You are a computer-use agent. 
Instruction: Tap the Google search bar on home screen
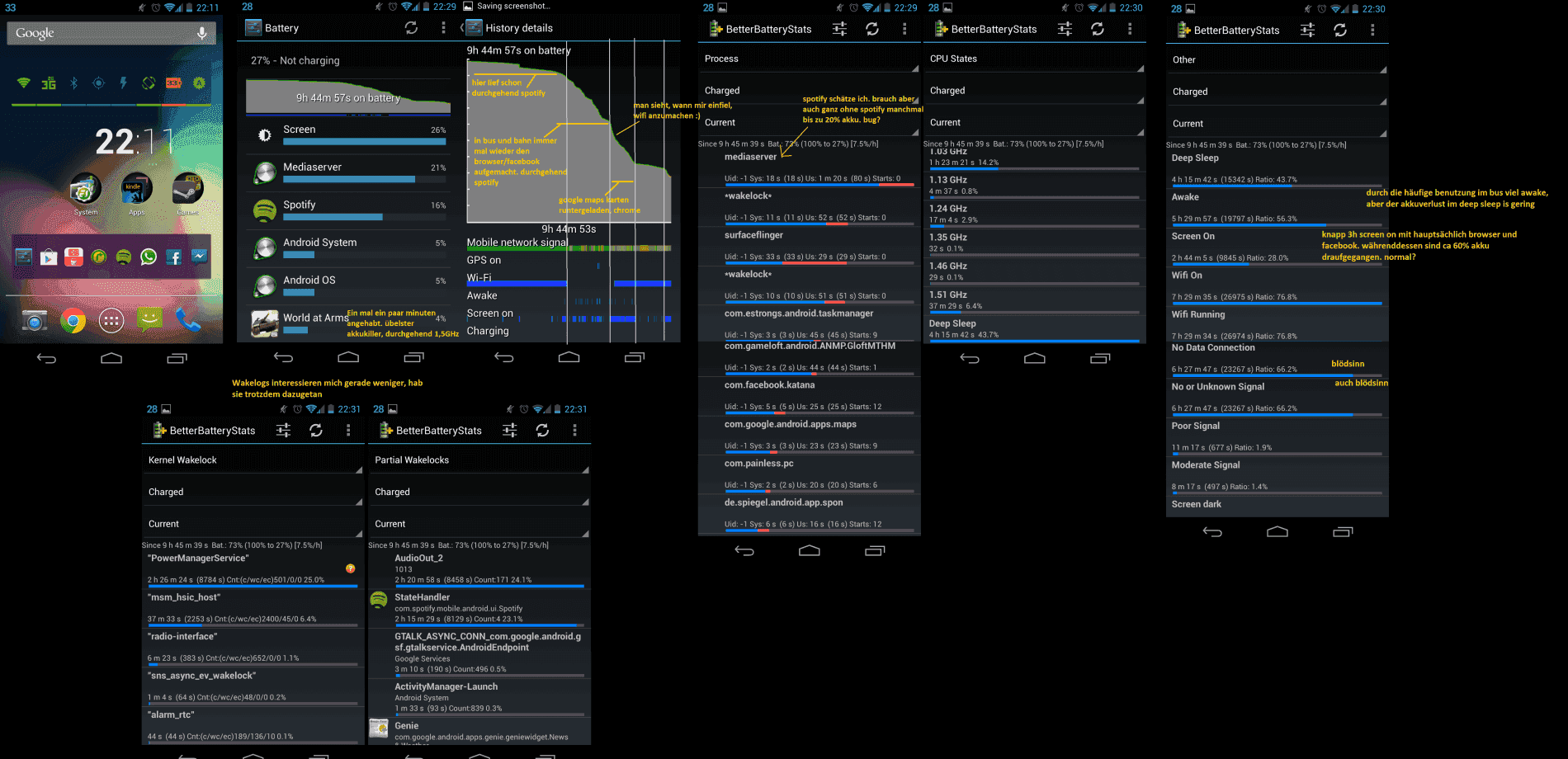(x=111, y=33)
